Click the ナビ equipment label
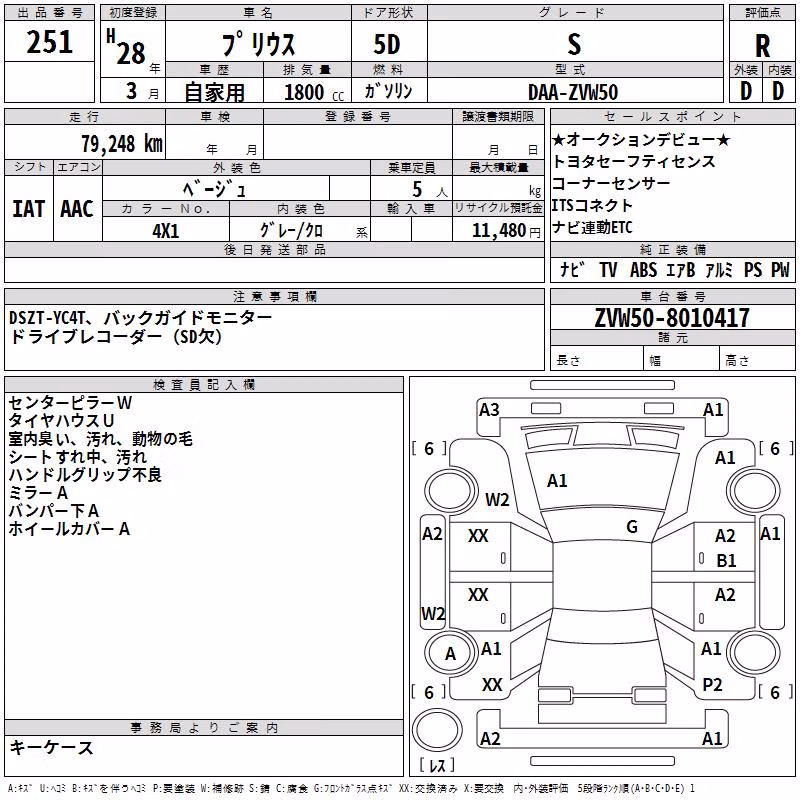The image size is (800, 800). click(571, 269)
